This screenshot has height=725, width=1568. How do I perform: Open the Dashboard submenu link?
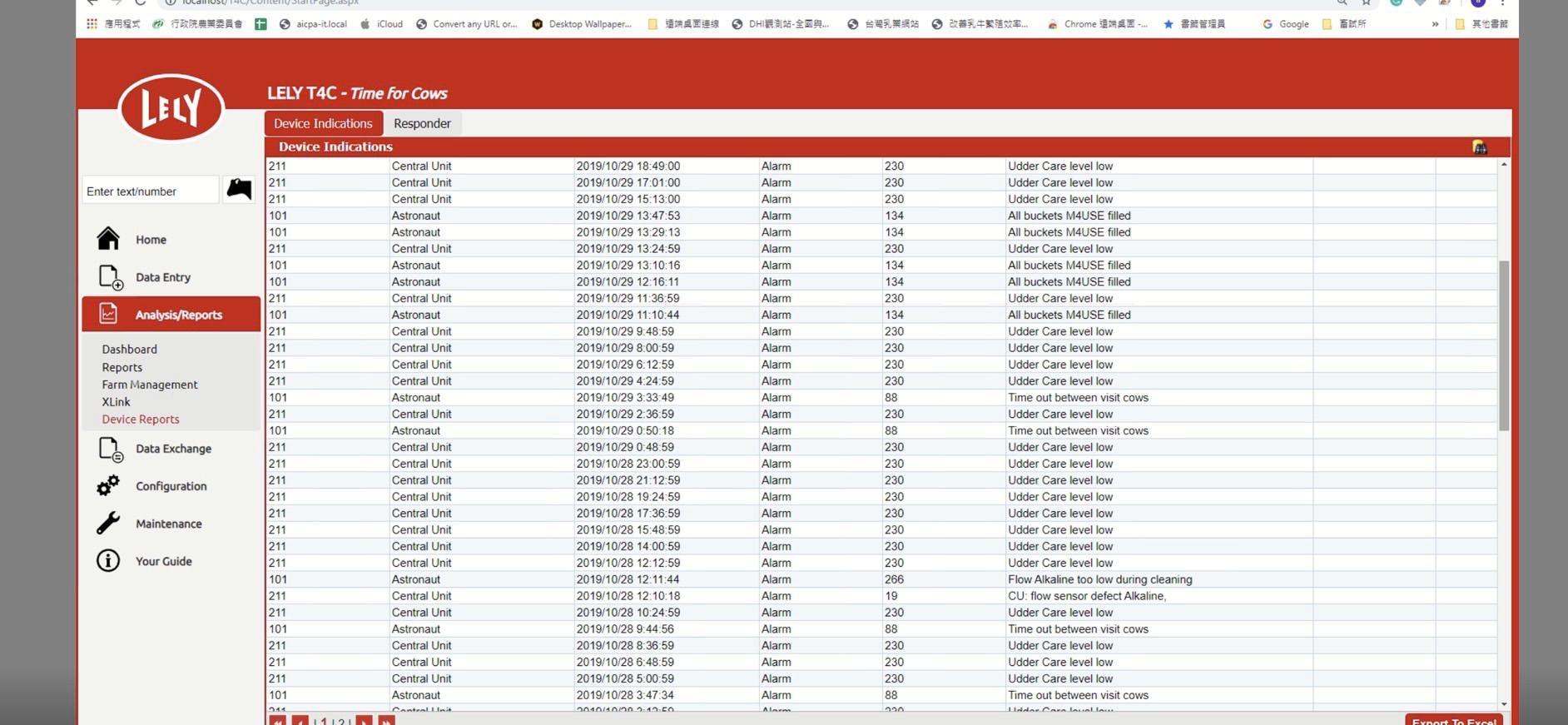(x=129, y=350)
